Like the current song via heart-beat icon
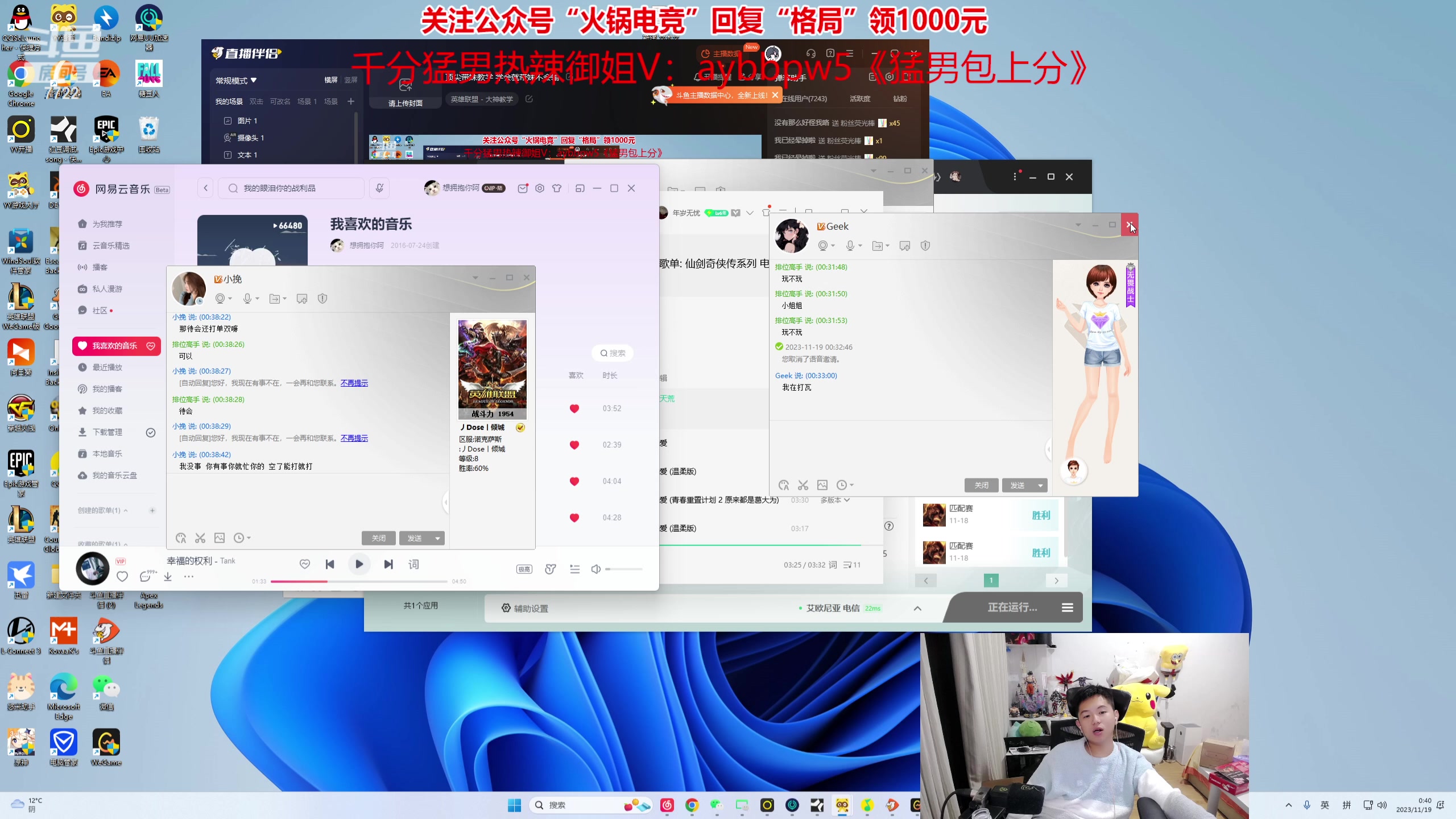1456x819 pixels. [305, 564]
